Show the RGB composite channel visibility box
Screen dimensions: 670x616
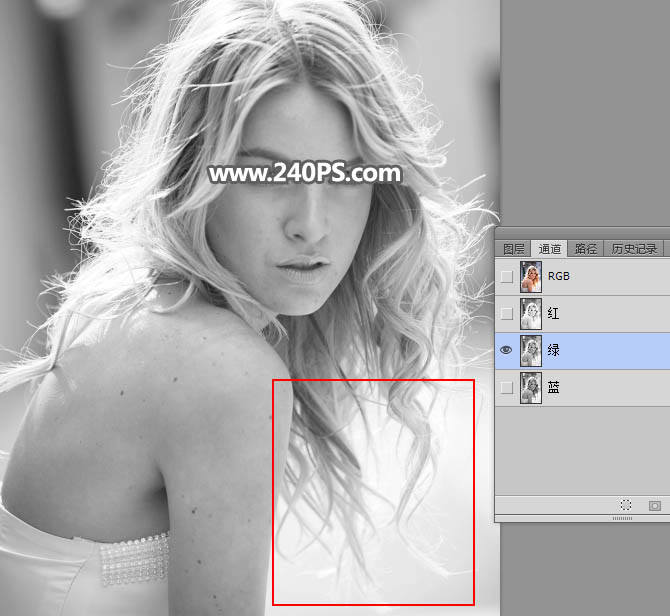(507, 277)
